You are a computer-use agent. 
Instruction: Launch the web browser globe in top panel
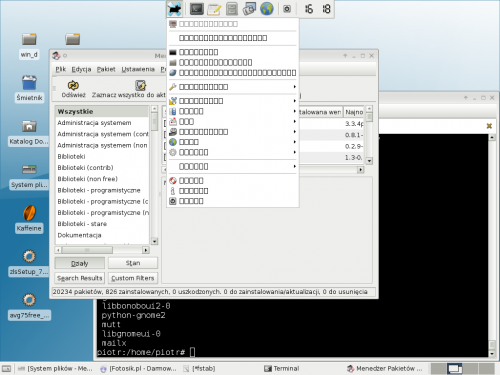tap(267, 9)
